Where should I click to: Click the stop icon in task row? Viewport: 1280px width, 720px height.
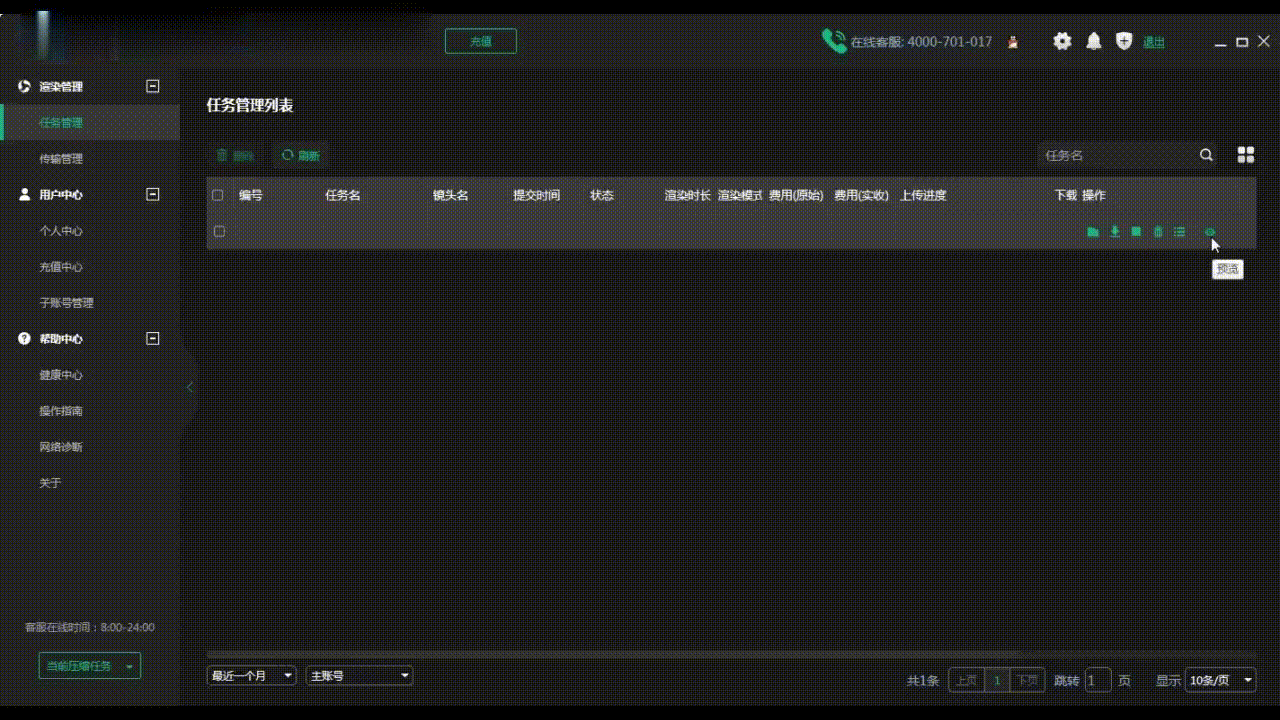click(x=1136, y=232)
